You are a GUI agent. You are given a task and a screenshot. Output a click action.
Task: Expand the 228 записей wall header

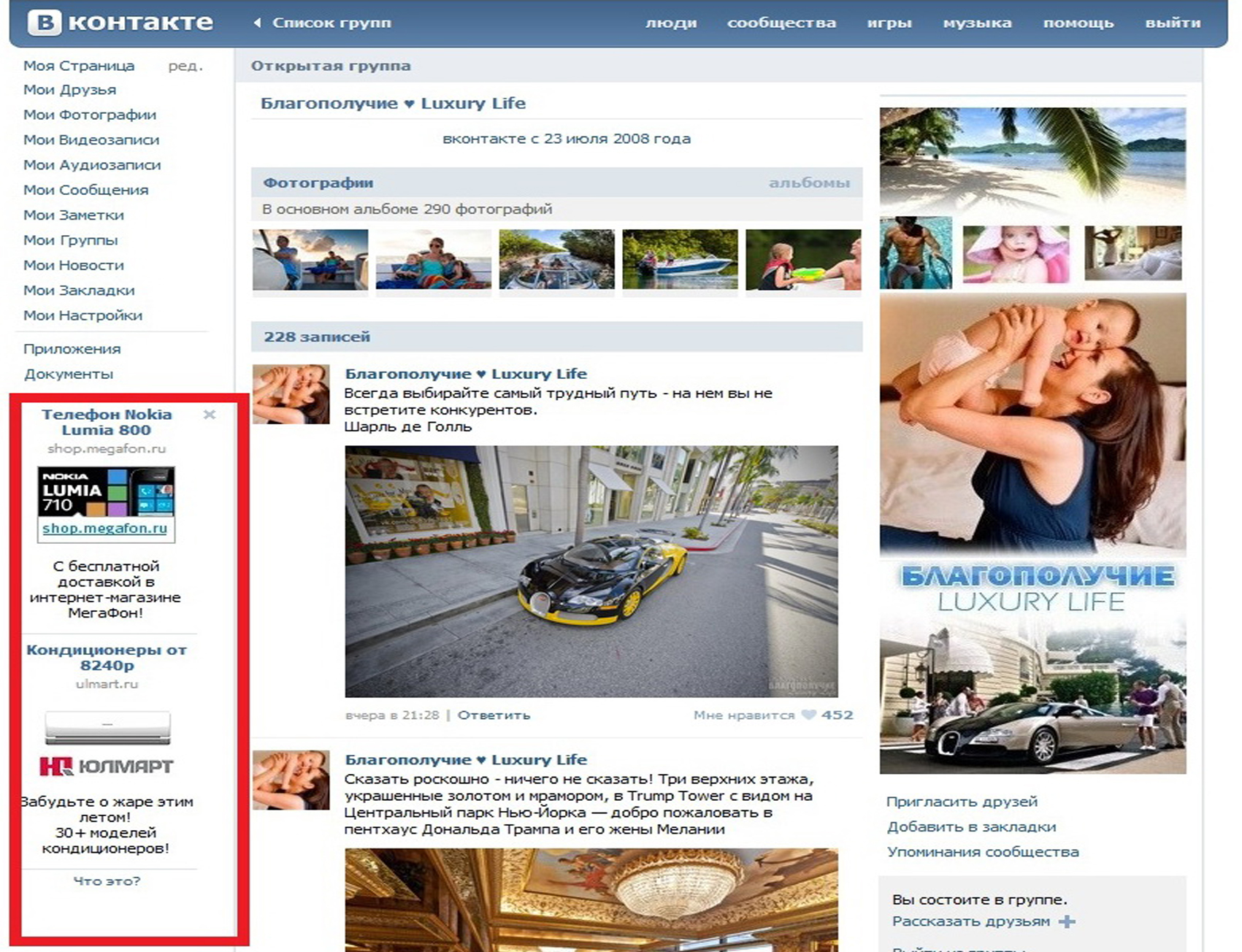317,337
